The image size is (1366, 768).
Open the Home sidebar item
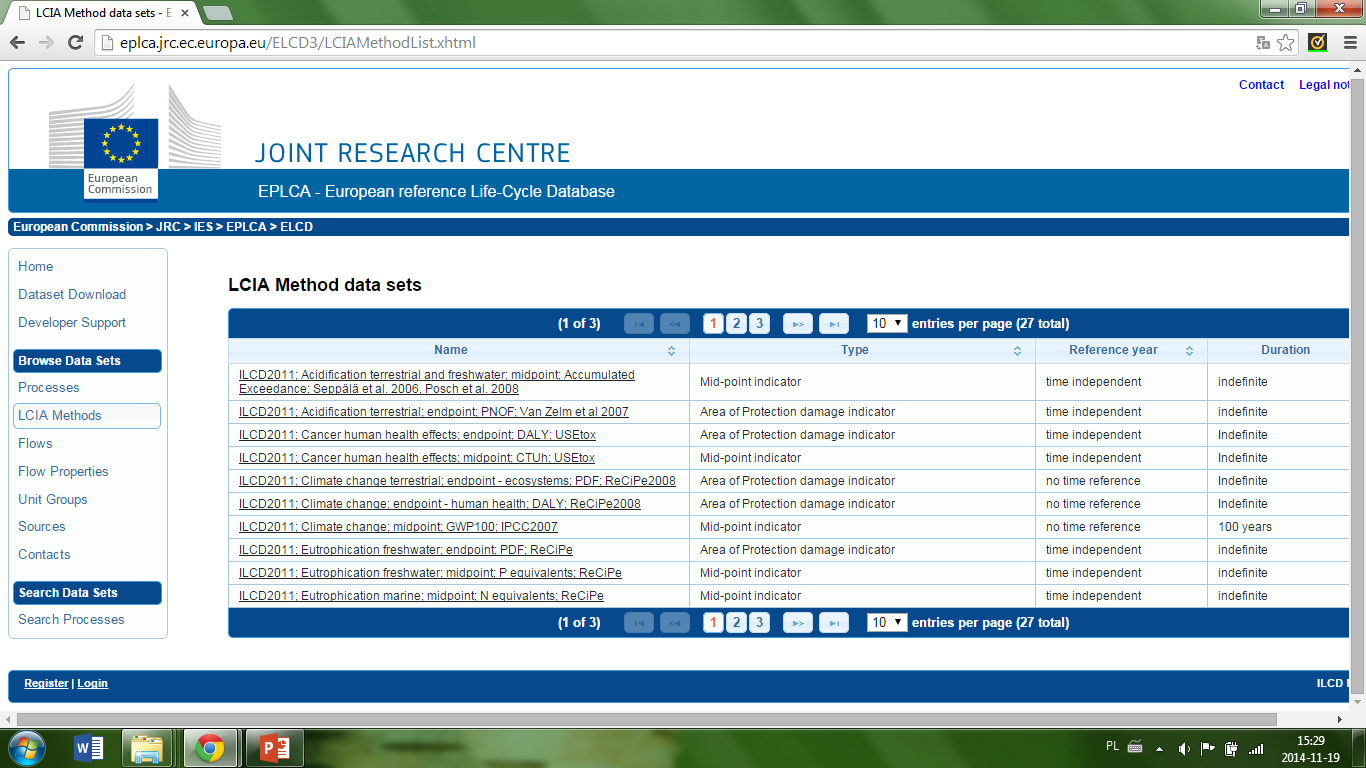click(x=35, y=266)
